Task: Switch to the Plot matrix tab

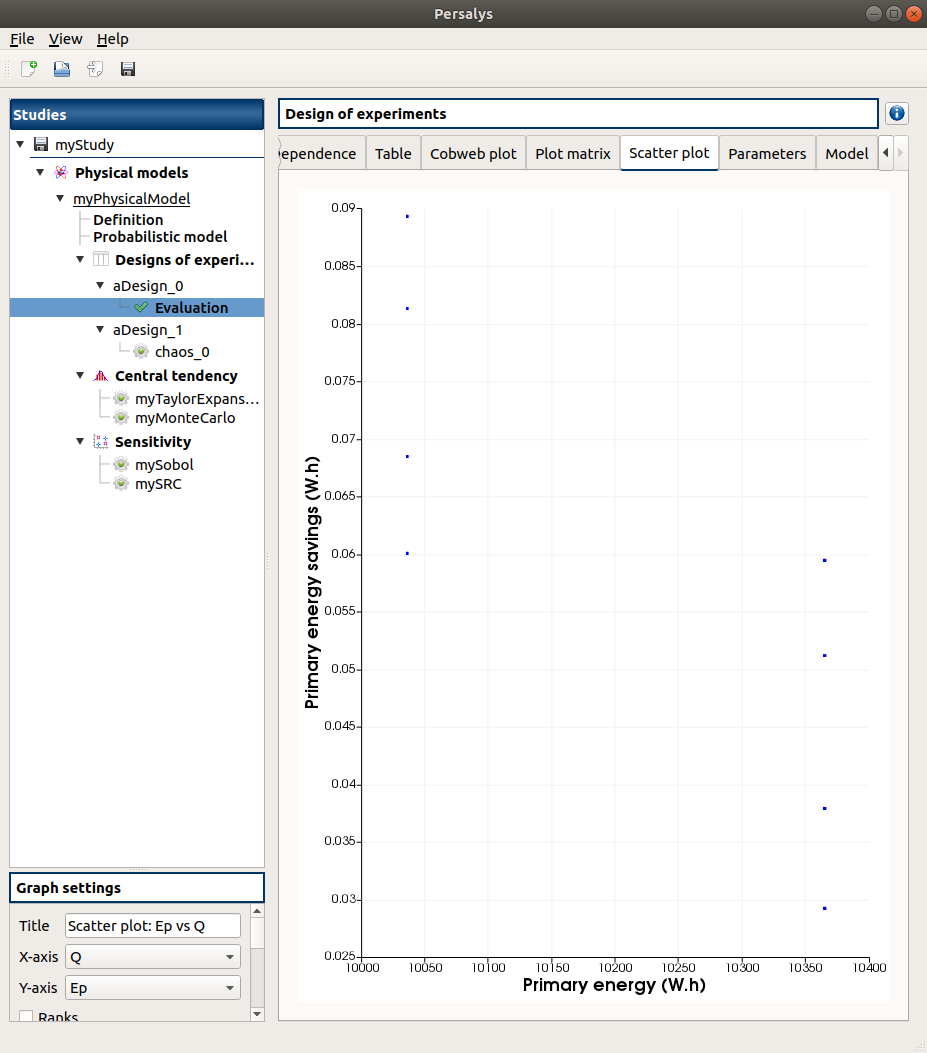Action: 572,154
